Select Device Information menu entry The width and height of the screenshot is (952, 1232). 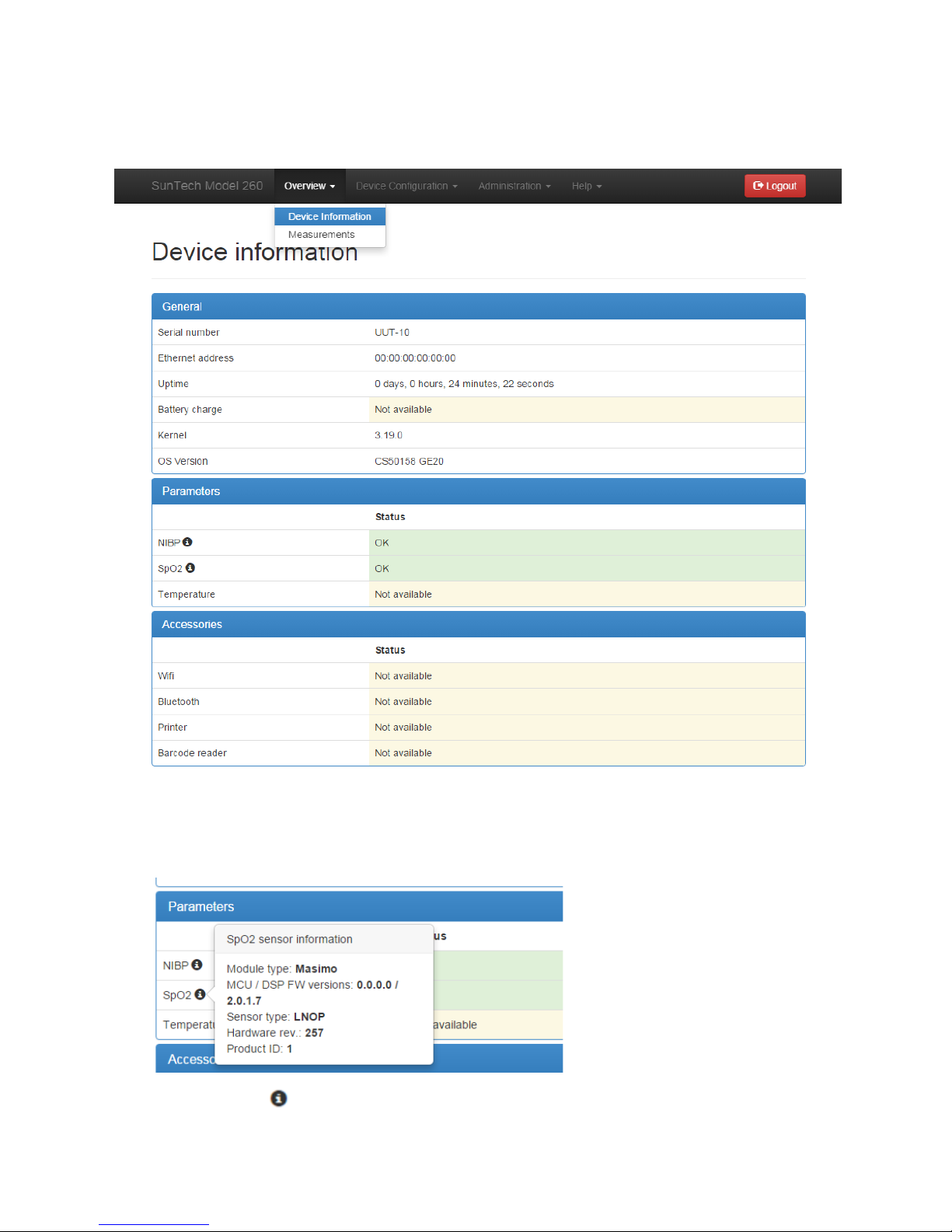330,216
